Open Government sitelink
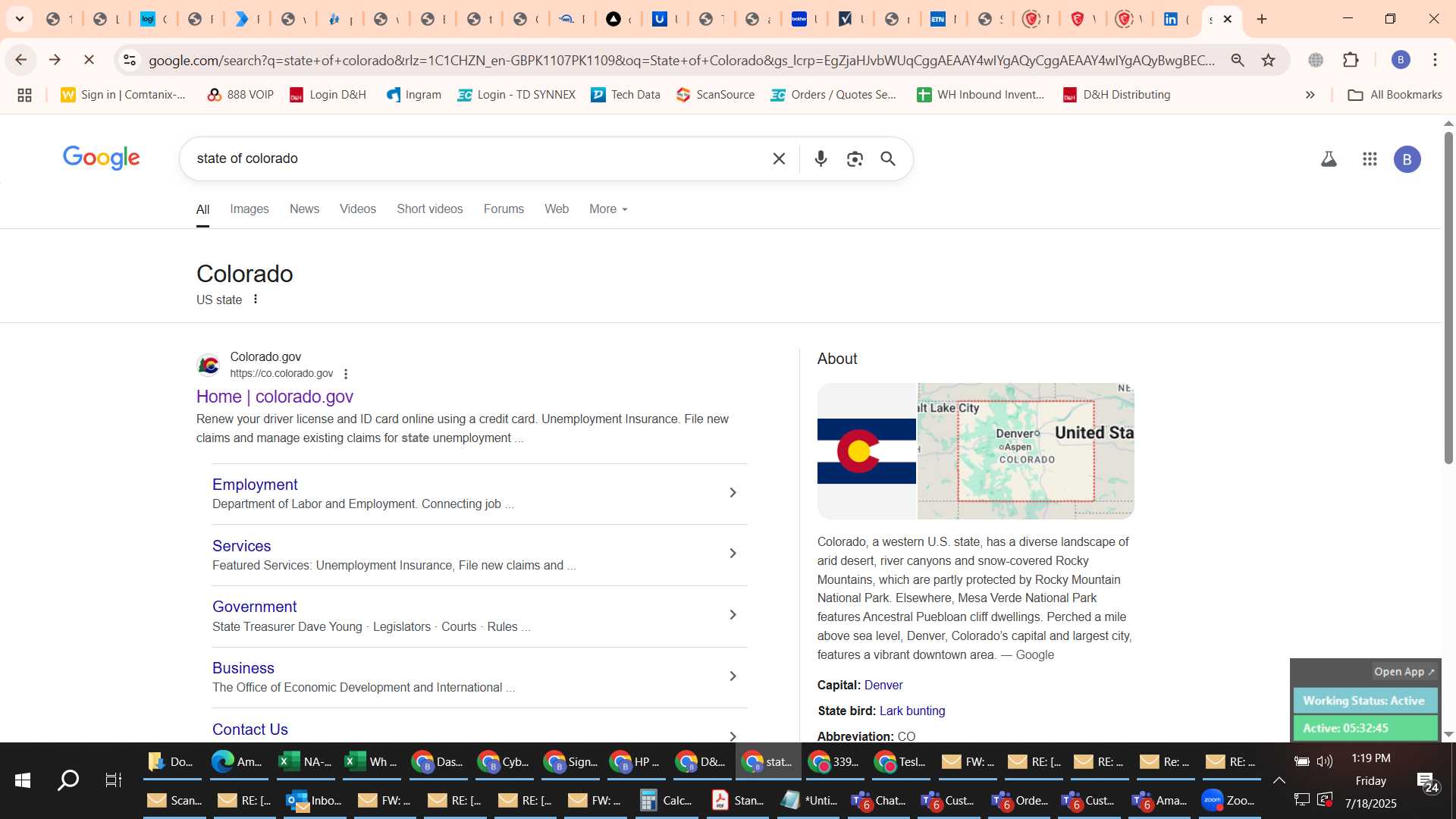The image size is (1456, 819). pos(254,607)
